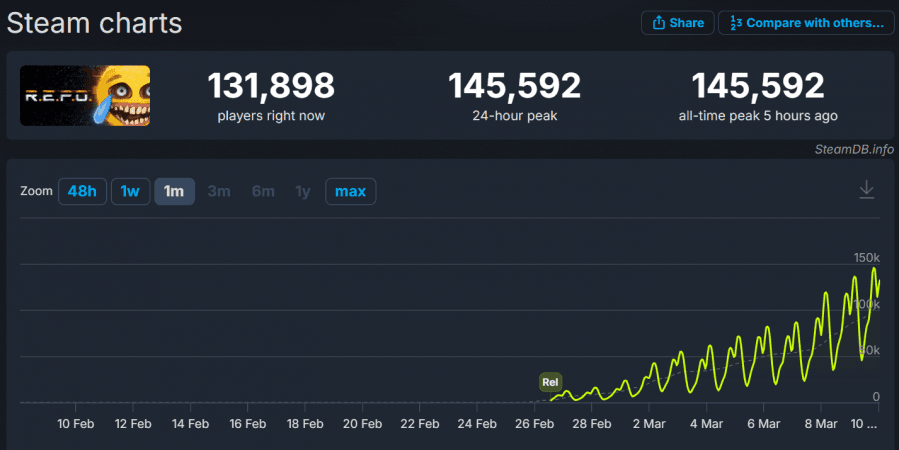Click the Rel release marker on chart
Viewport: 899px width, 450px height.
point(550,382)
